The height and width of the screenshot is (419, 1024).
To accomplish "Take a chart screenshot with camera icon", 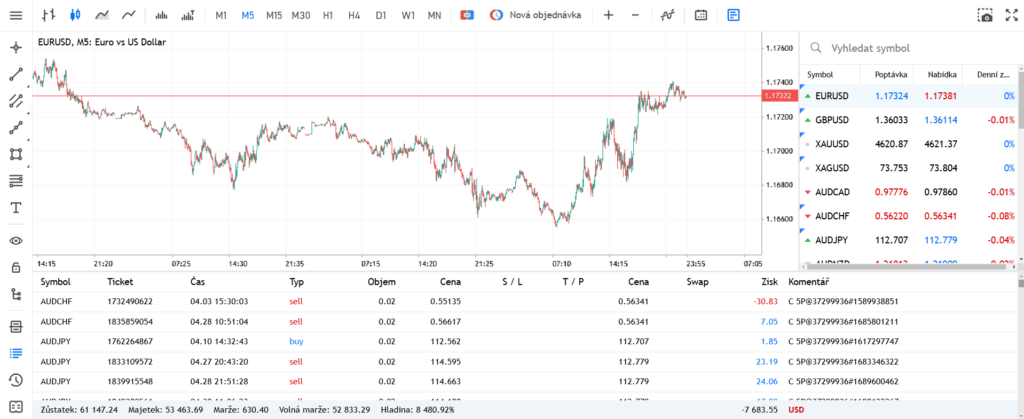I will coord(985,15).
